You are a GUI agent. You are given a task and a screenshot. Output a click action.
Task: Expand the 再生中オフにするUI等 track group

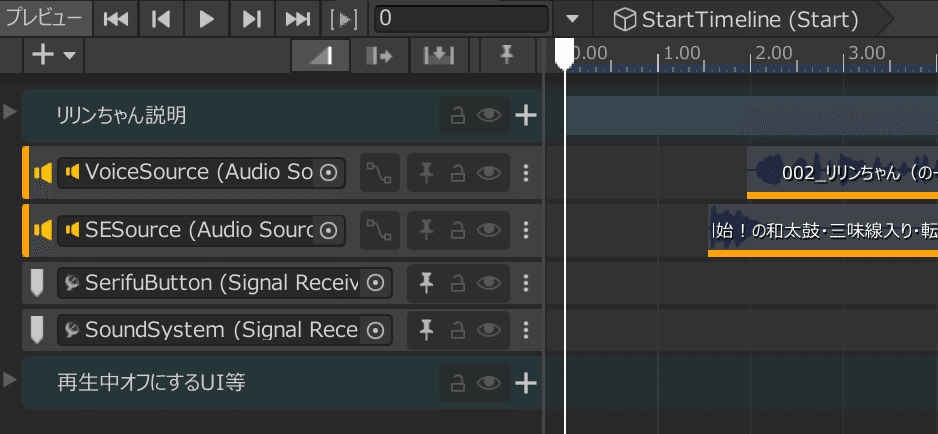[11, 379]
